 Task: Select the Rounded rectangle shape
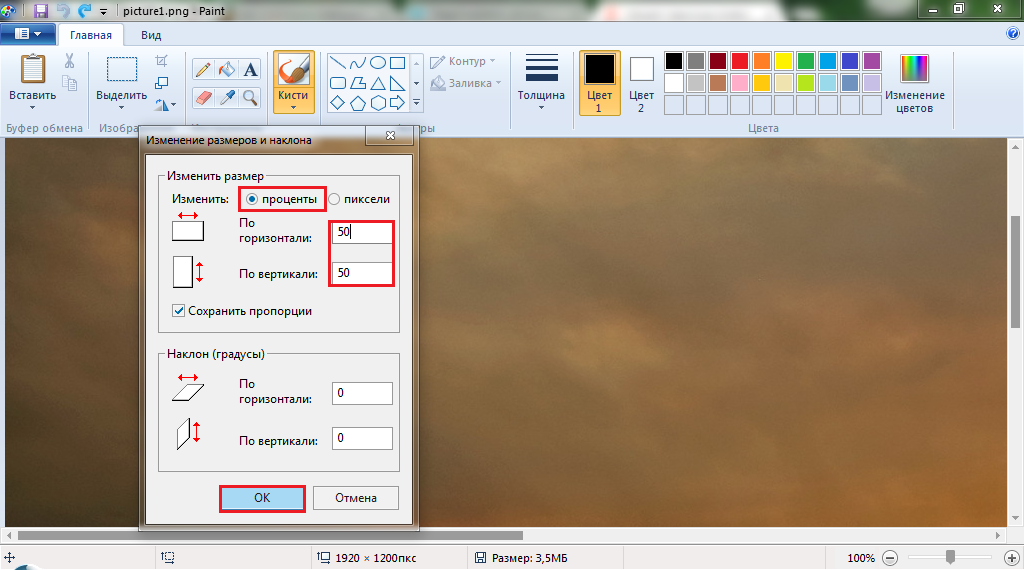[338, 83]
